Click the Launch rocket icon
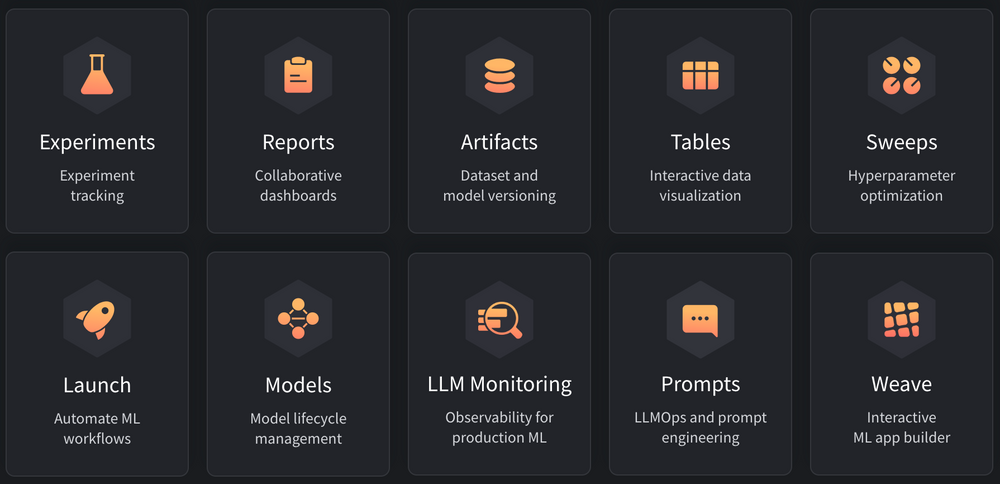Screen dimensions: 1000x484 (x=97, y=318)
